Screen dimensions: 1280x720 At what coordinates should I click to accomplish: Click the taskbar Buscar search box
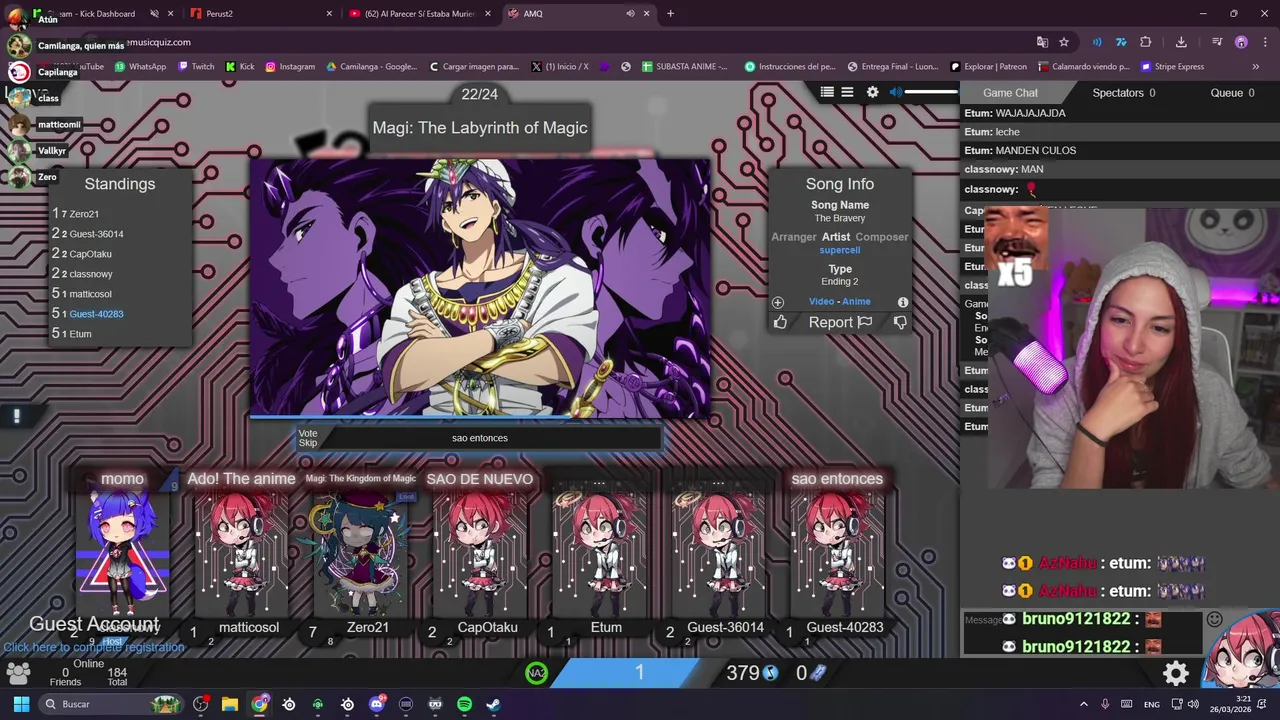(x=112, y=704)
